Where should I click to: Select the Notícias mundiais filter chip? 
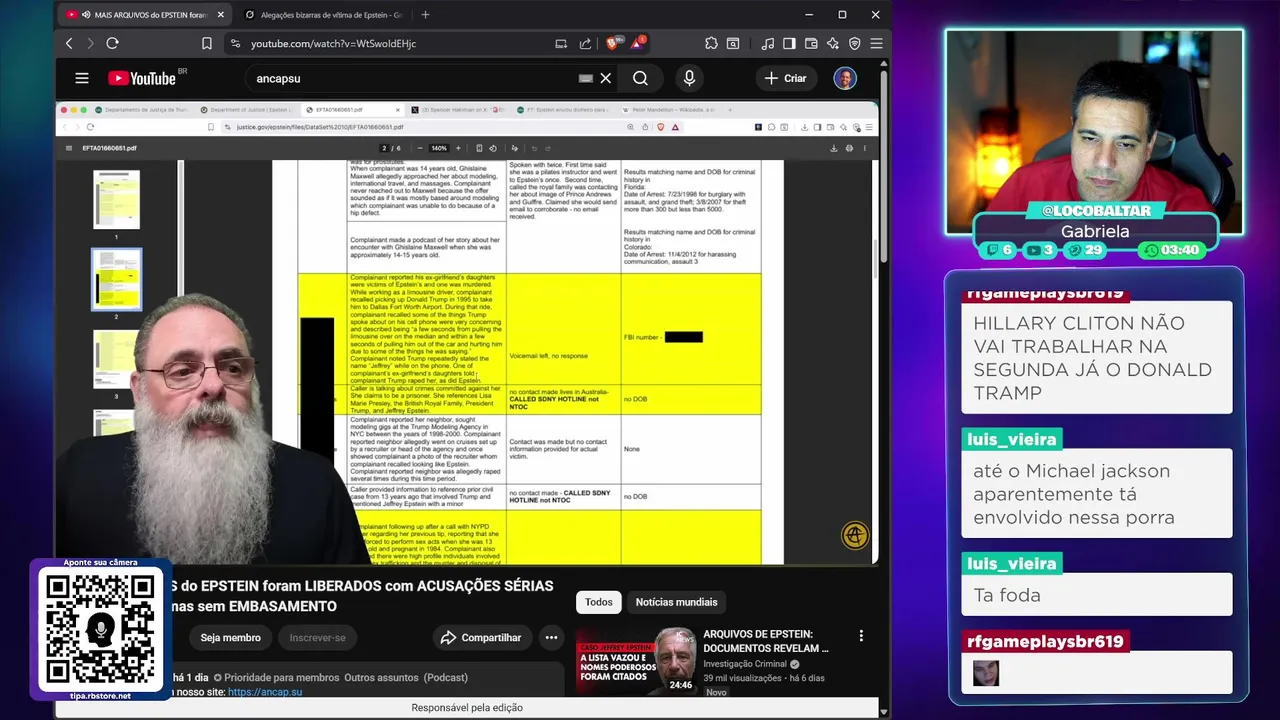[676, 602]
